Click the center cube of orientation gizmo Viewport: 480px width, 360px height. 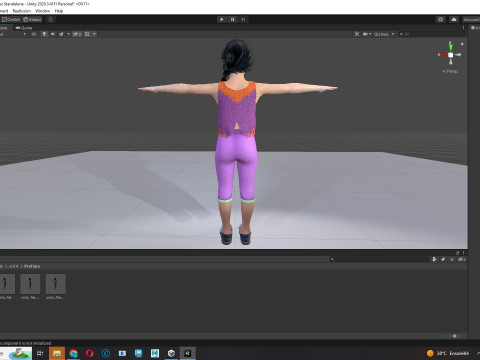pyautogui.click(x=450, y=55)
